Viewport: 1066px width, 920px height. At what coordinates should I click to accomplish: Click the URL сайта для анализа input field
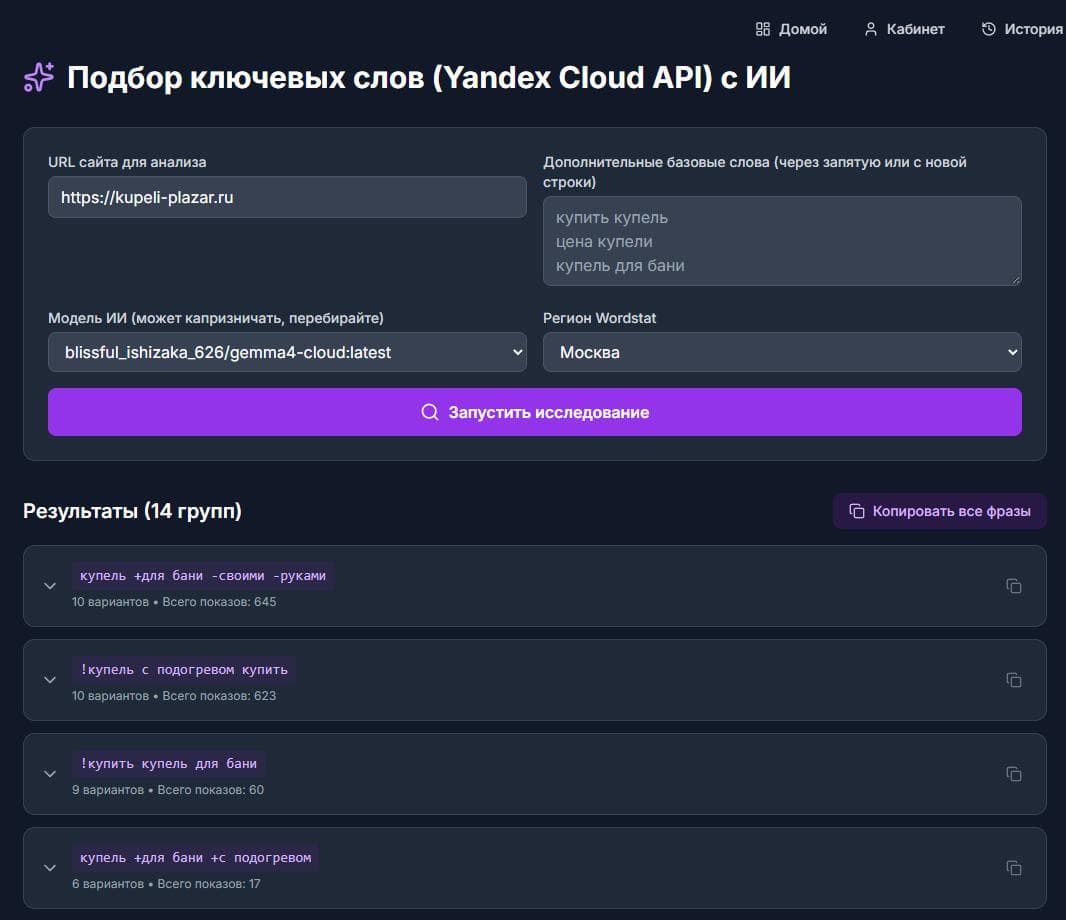tap(287, 197)
